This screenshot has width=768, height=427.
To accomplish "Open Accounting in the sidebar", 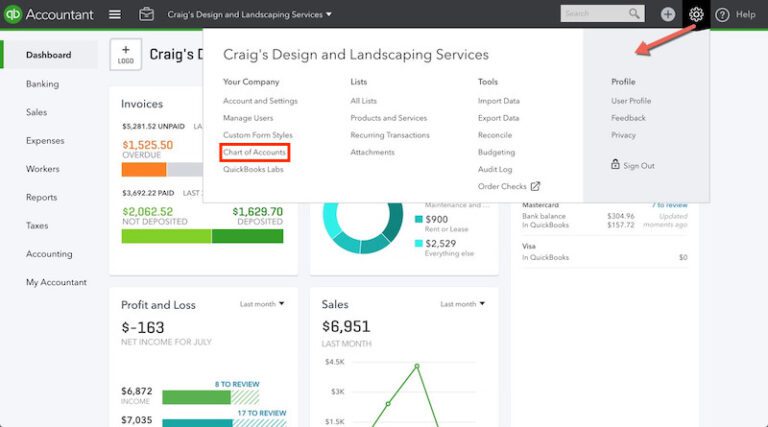I will point(49,254).
